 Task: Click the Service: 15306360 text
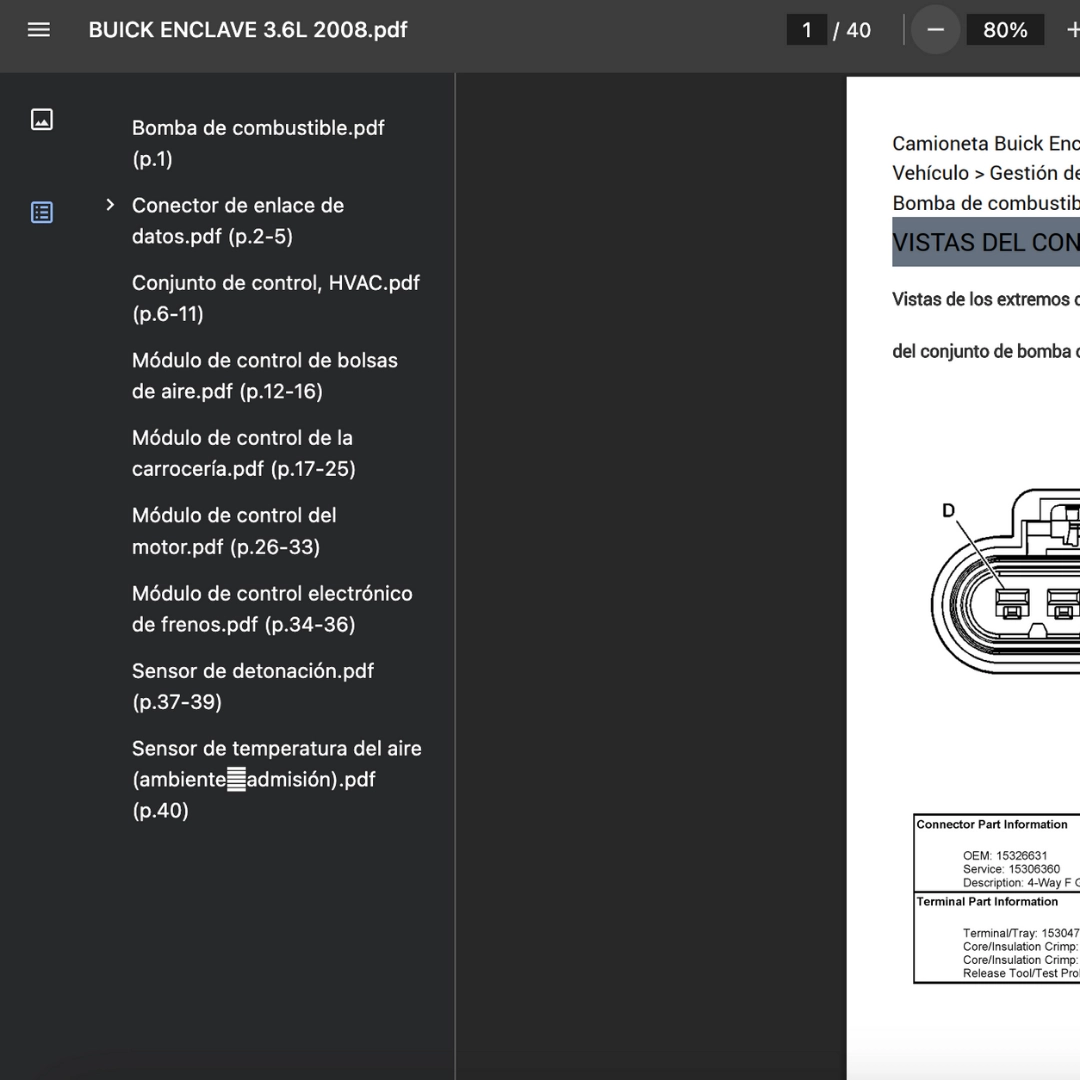pos(1011,869)
